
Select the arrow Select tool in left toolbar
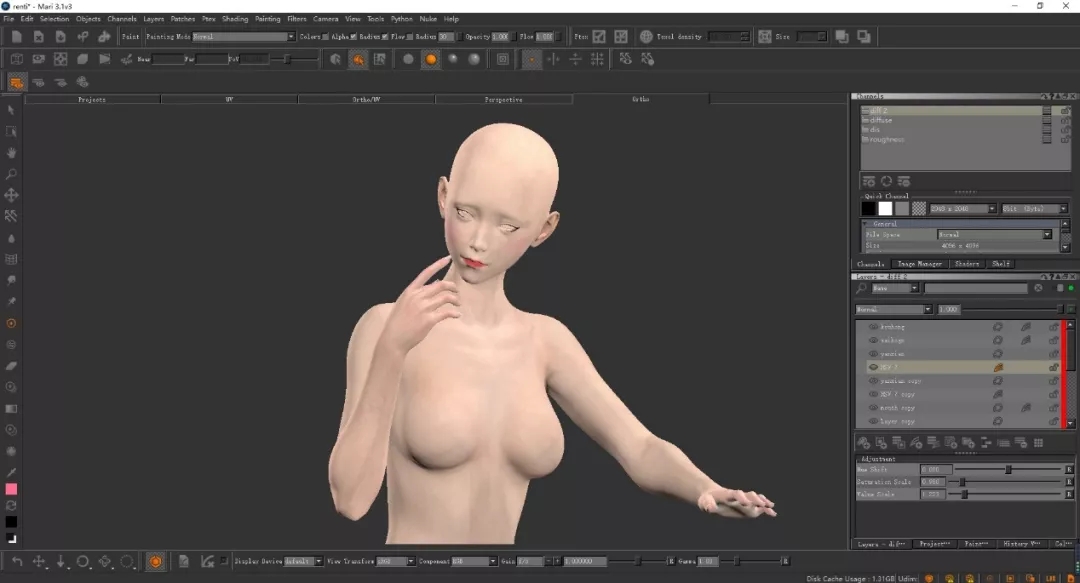(11, 110)
